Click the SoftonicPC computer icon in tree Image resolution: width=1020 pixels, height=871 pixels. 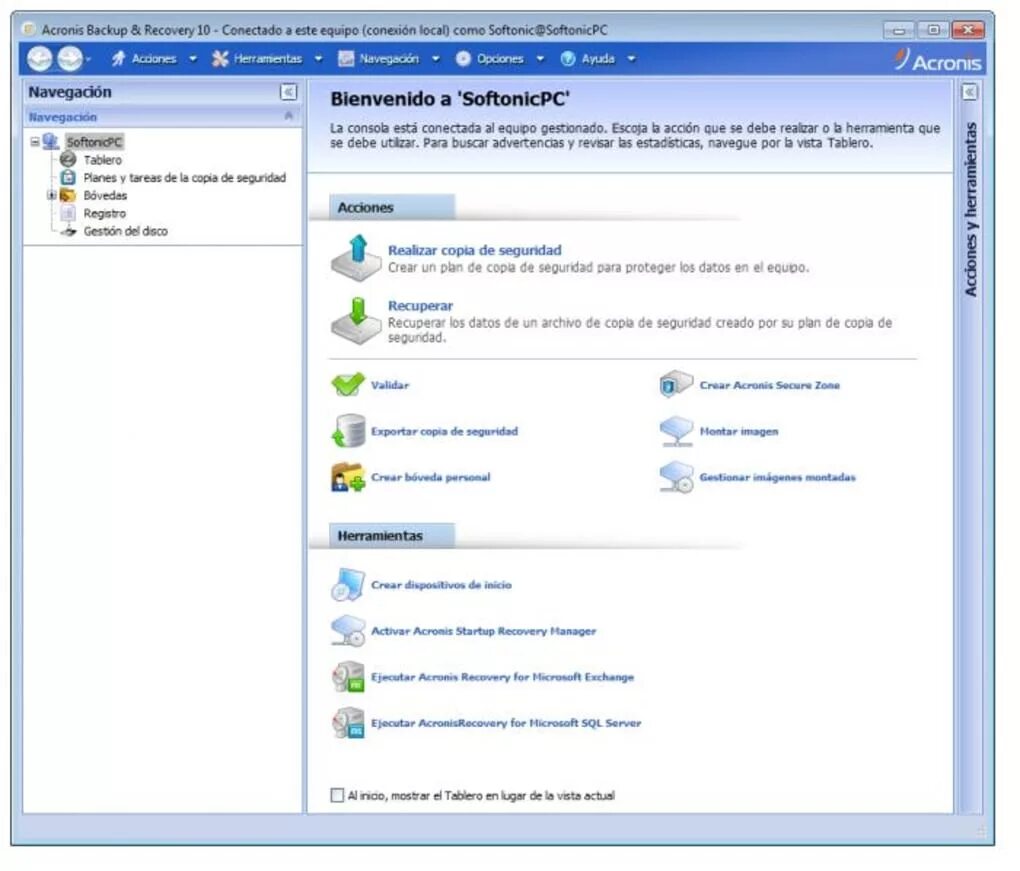click(x=51, y=142)
